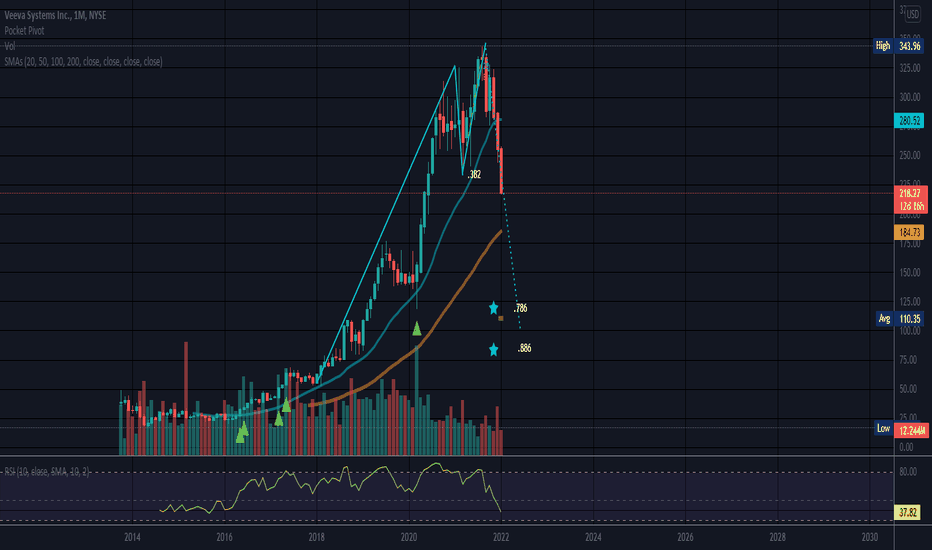Viewport: 932px width, 550px height.
Task: Click the 2026 time axis label
Action: (685, 537)
